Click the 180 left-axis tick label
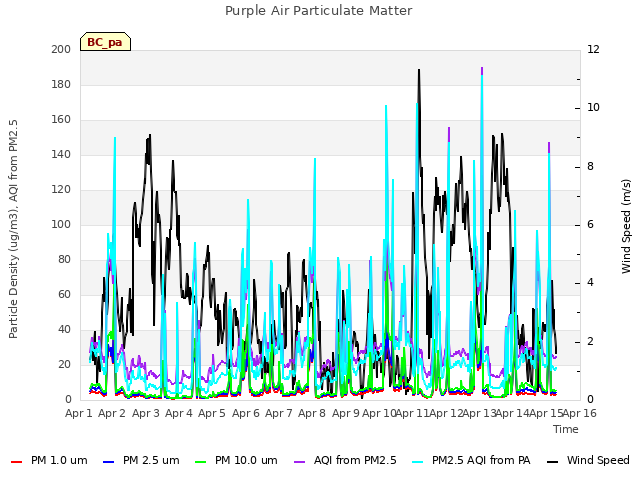640x480 pixels. 61,84
